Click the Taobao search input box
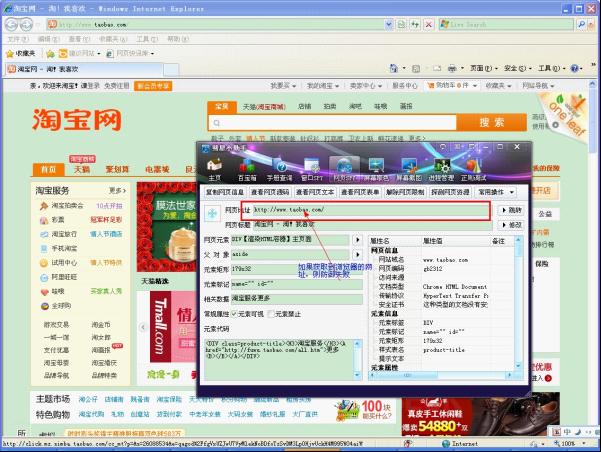 [333, 123]
